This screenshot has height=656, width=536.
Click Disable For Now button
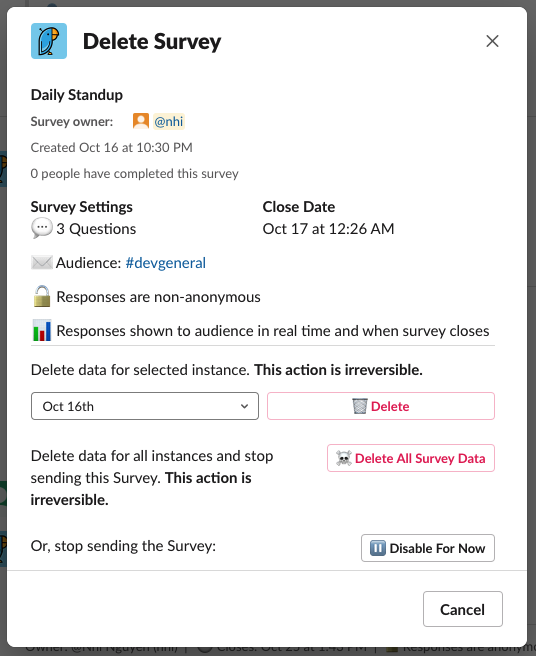[x=428, y=548]
